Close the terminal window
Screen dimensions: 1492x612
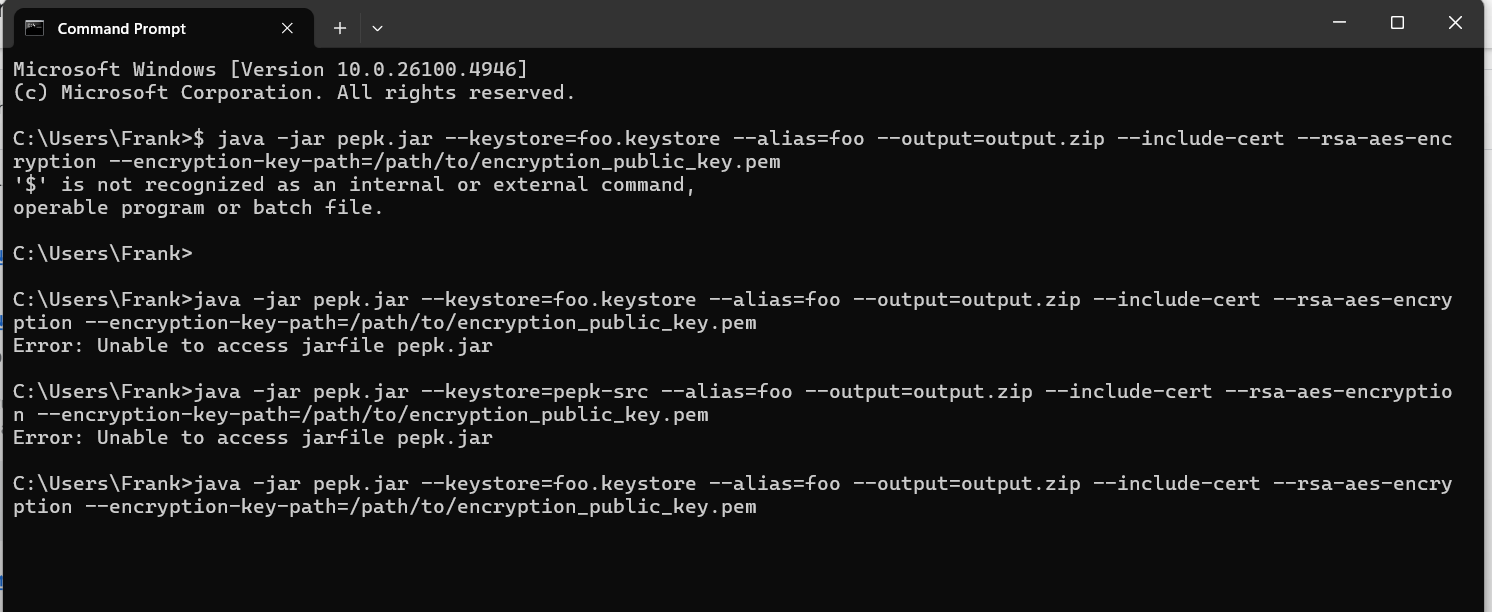1455,23
